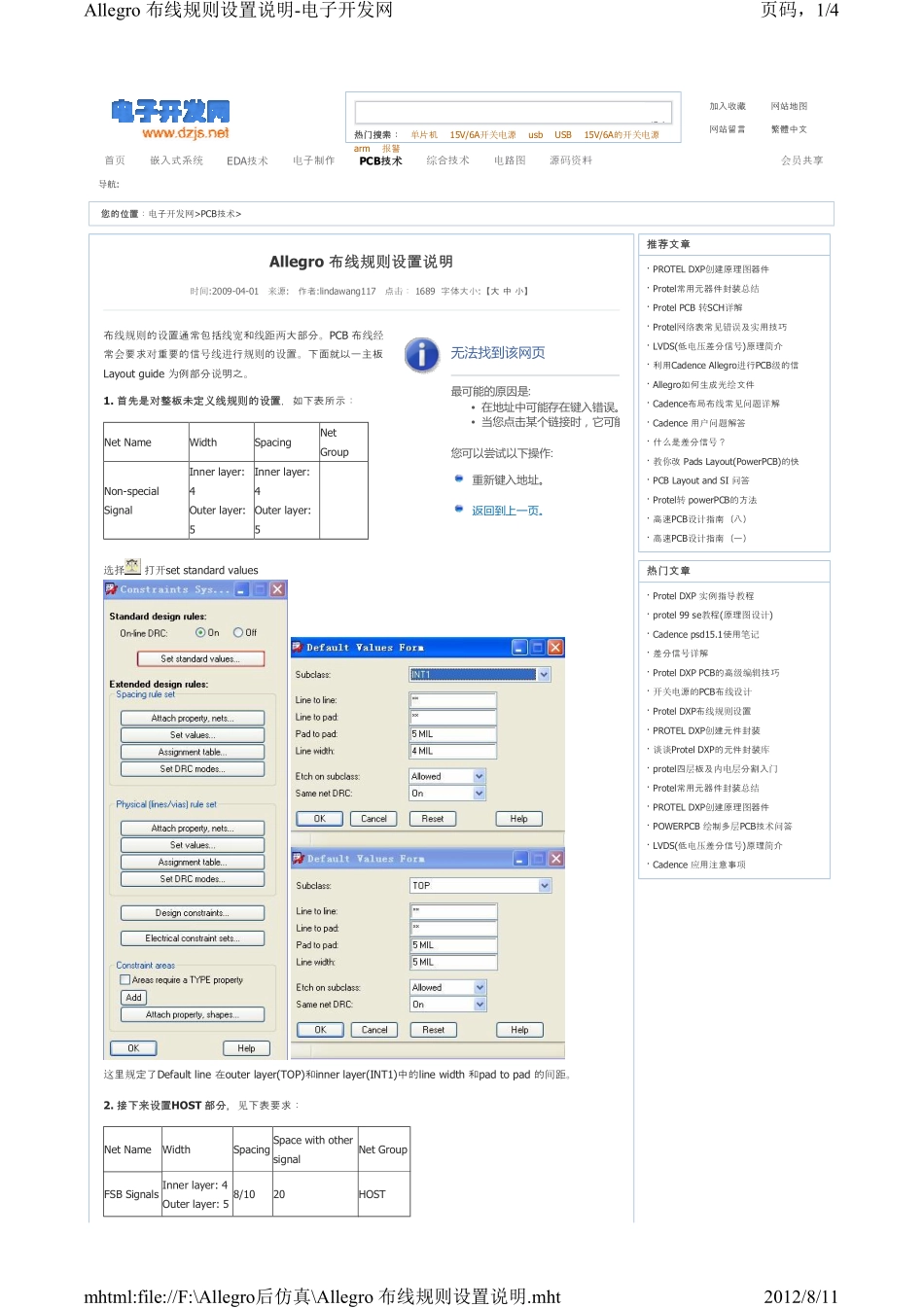Open the 会员共享 navigation item
The width and height of the screenshot is (924, 1308).
pyautogui.click(x=801, y=160)
